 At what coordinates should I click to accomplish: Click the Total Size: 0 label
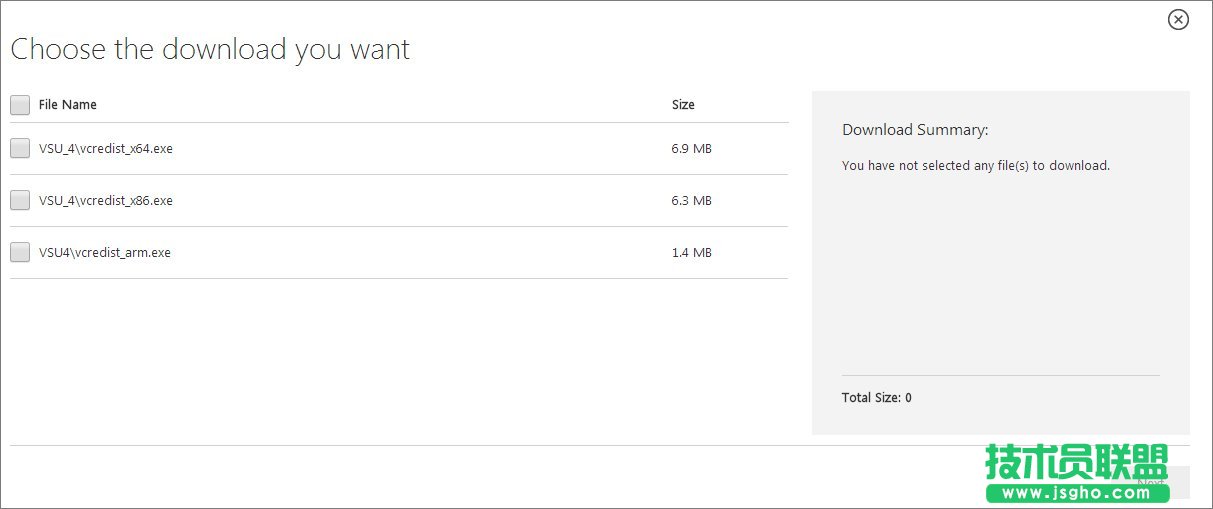877,398
